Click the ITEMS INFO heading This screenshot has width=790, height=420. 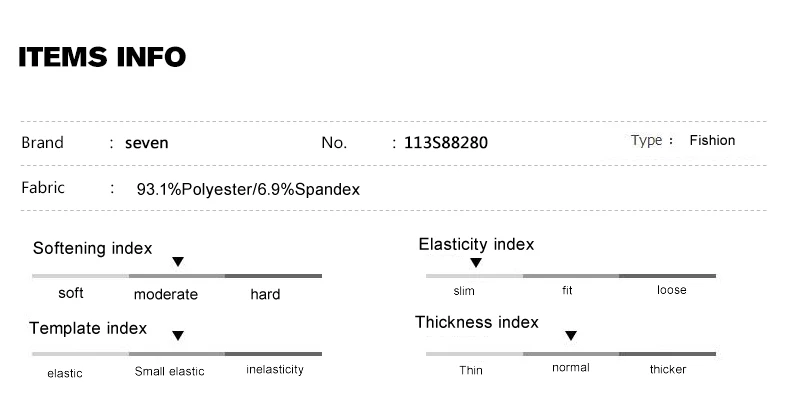(102, 57)
